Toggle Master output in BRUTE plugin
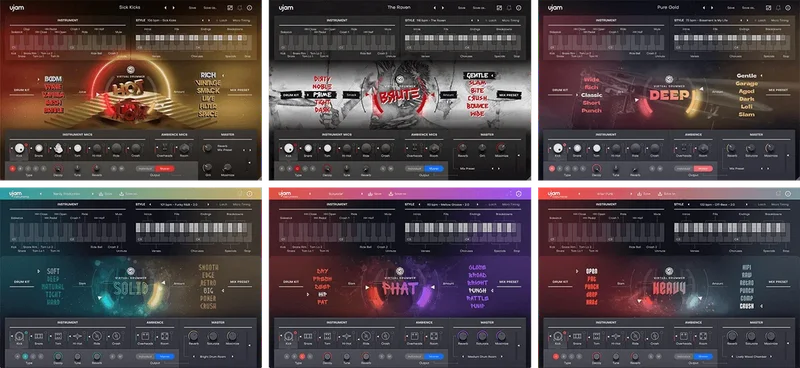 click(435, 168)
